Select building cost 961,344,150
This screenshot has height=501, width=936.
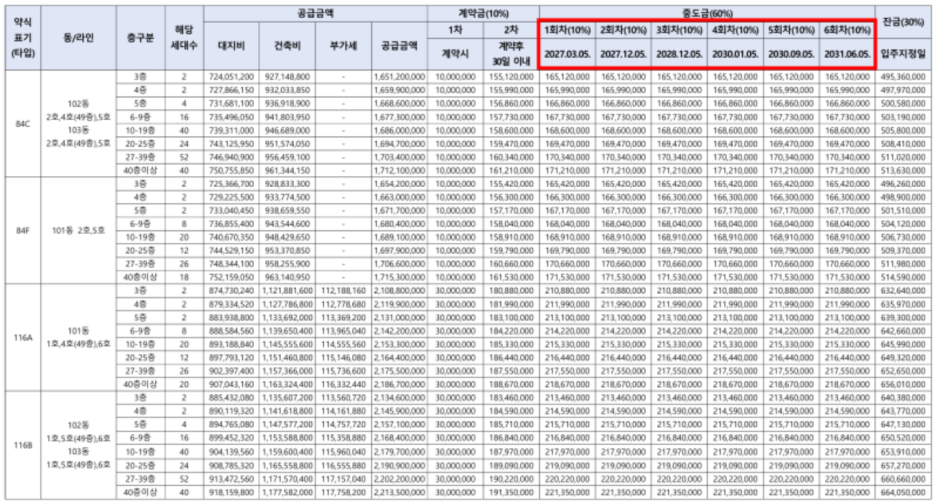[x=287, y=170]
